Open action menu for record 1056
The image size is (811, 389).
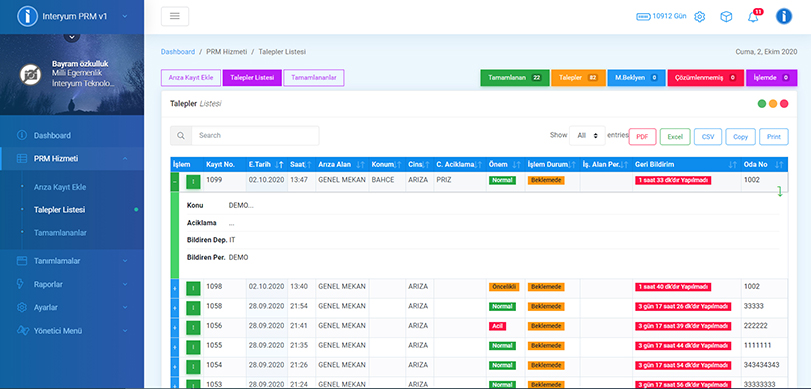coord(193,327)
